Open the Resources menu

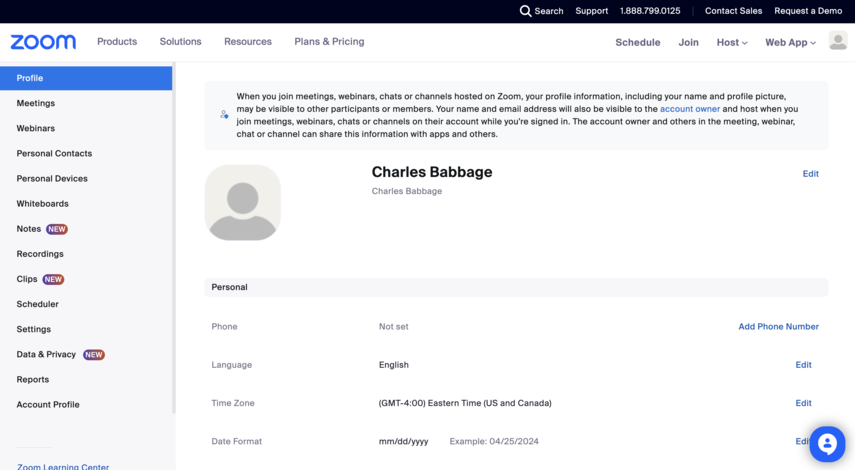248,42
